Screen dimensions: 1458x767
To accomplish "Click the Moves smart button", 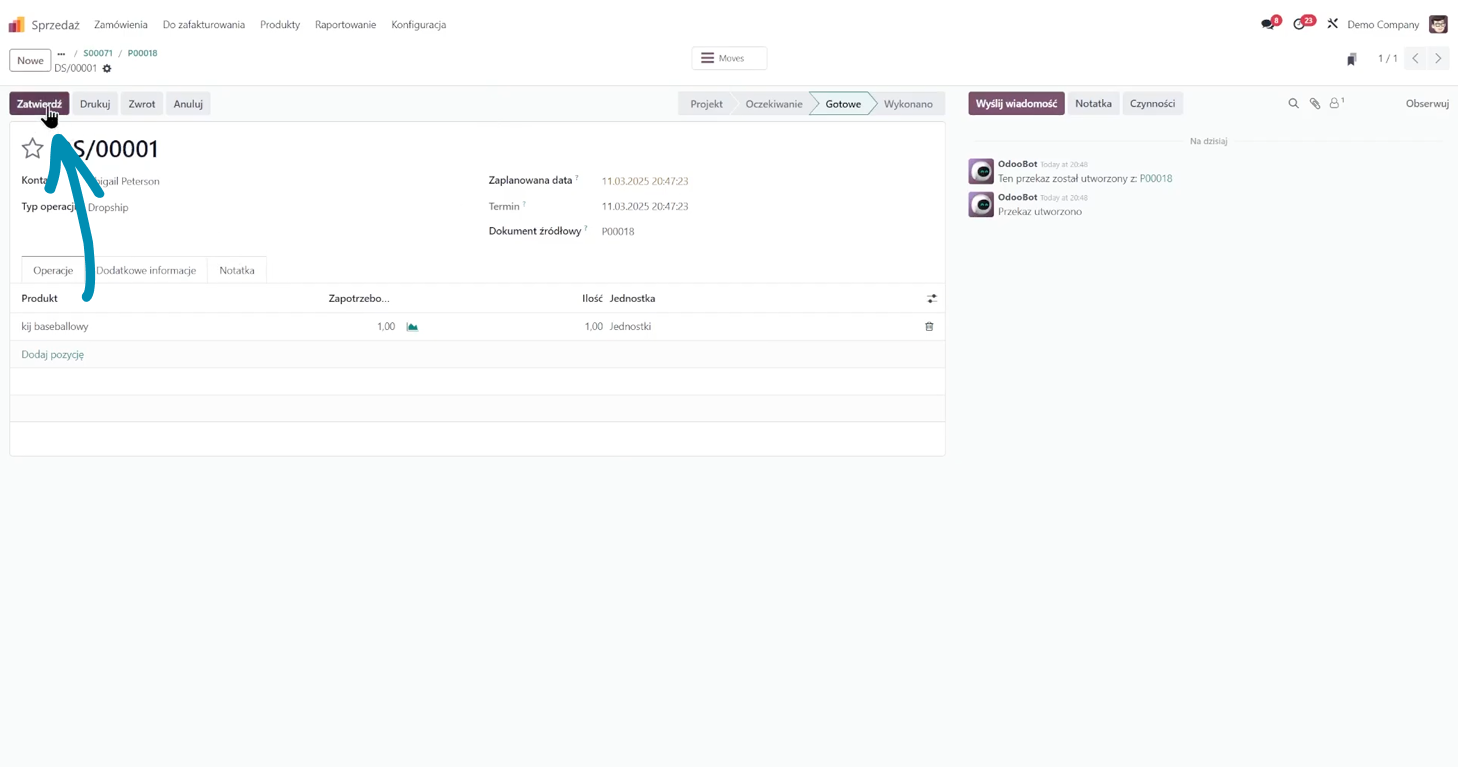I will click(729, 59).
